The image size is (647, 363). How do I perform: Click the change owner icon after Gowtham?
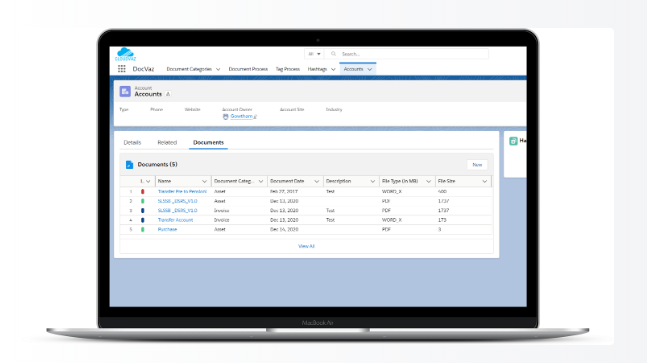point(255,117)
